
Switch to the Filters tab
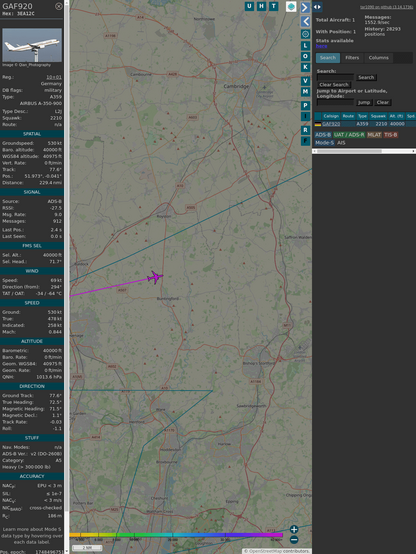[x=352, y=58]
